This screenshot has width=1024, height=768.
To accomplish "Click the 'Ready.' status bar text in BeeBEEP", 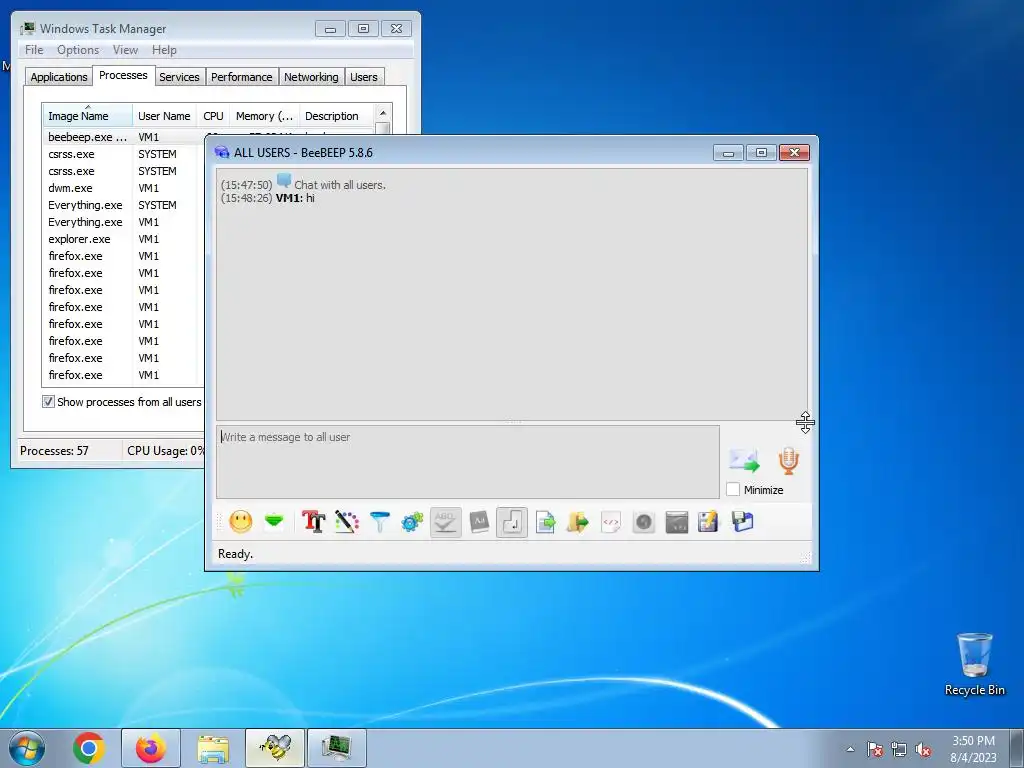I will 235,554.
